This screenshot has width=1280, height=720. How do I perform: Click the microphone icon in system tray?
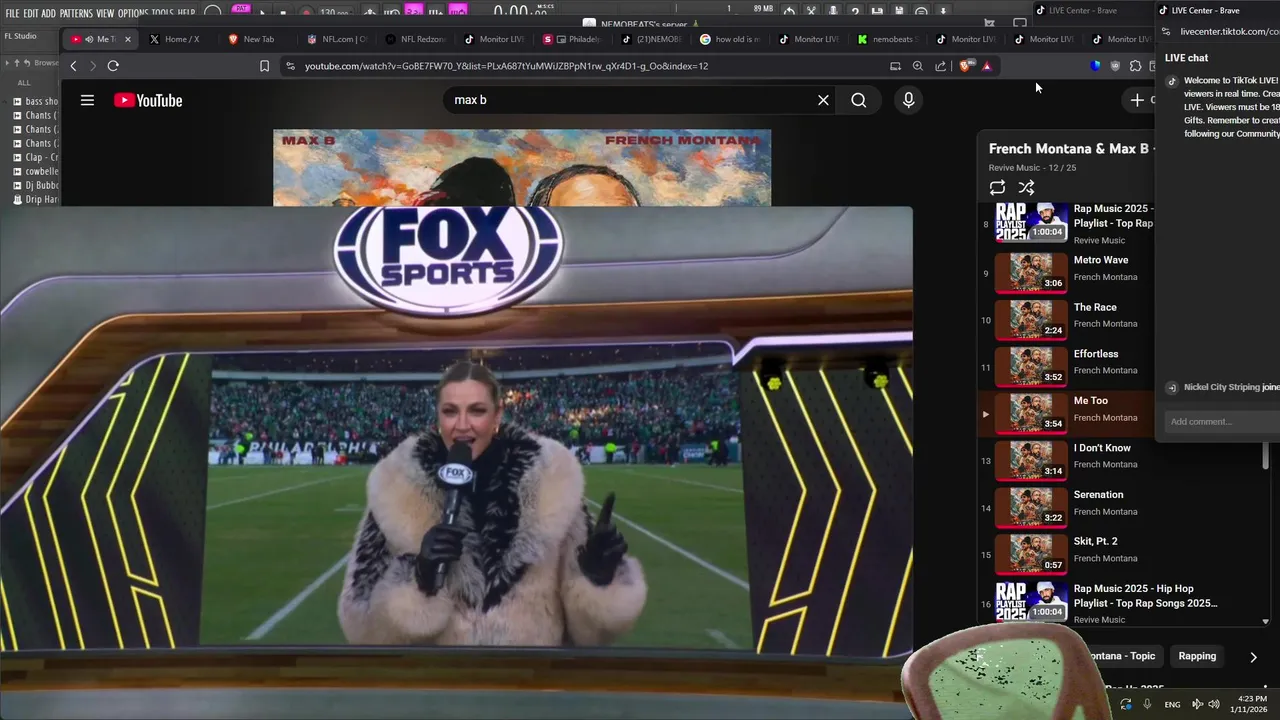point(1147,704)
